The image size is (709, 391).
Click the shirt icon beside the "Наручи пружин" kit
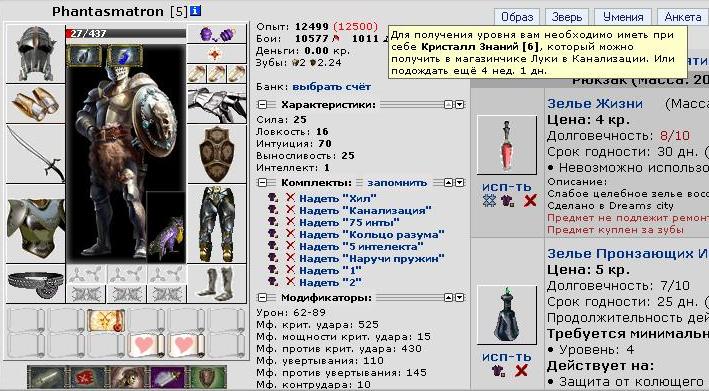273,258
